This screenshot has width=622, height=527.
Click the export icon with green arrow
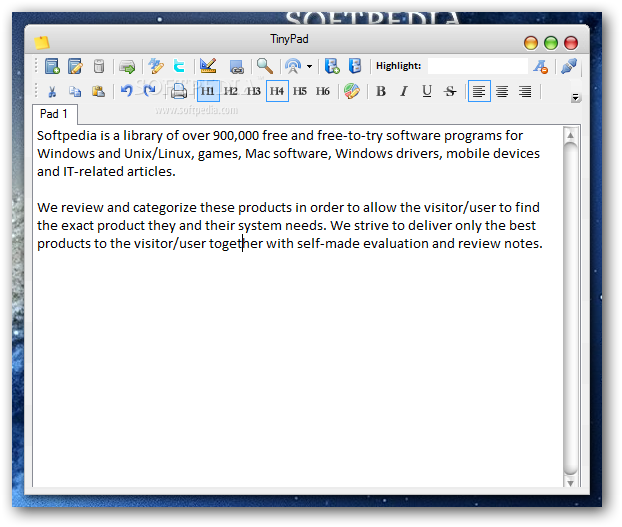pos(127,66)
